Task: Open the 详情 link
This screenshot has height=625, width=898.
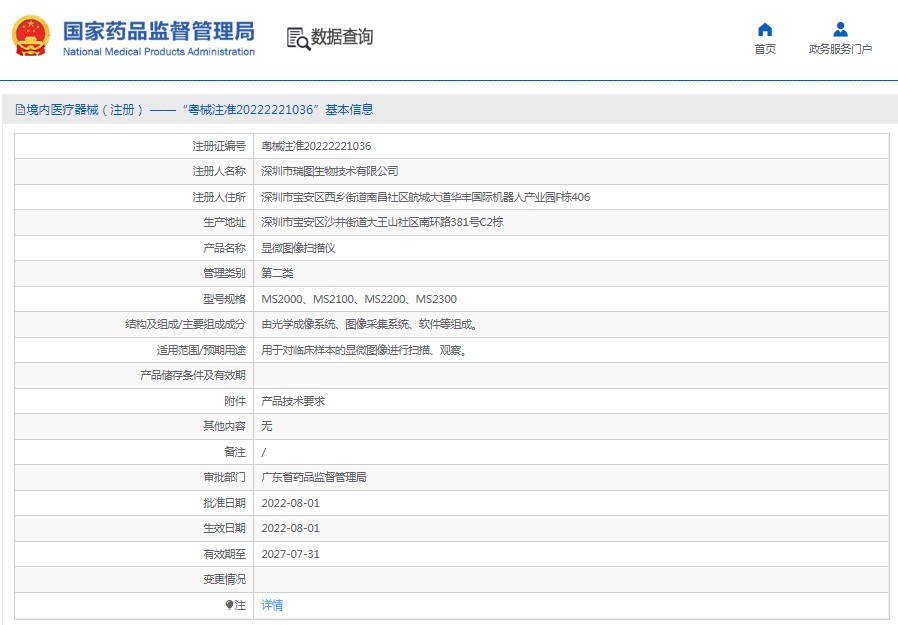Action: [x=272, y=604]
